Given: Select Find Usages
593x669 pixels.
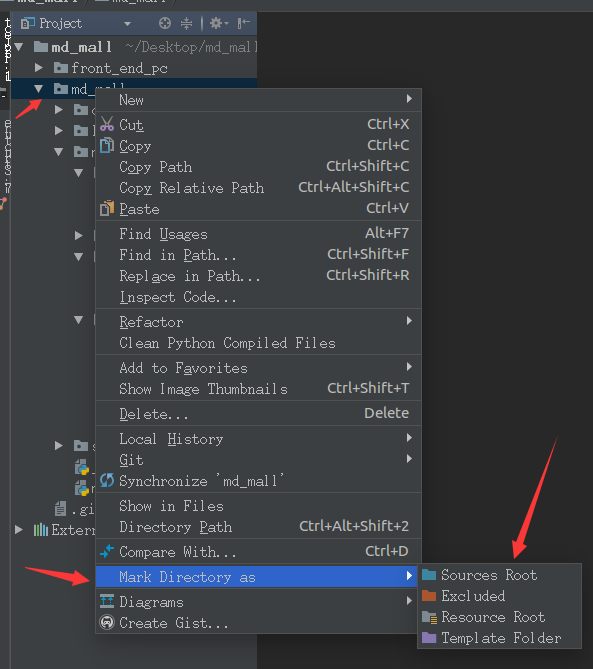Looking at the screenshot, I should pyautogui.click(x=259, y=234).
